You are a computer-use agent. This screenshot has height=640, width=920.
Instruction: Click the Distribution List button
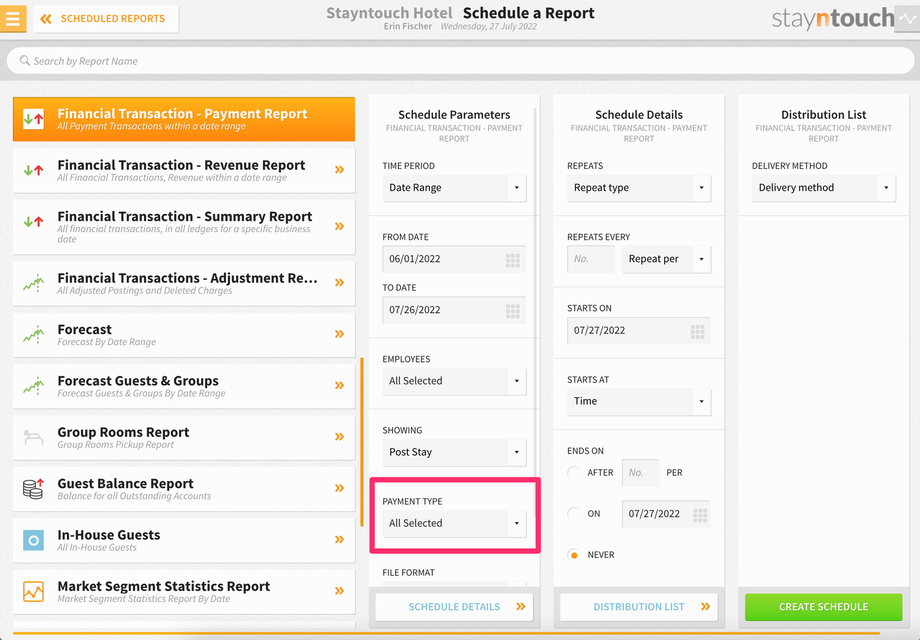pyautogui.click(x=639, y=607)
